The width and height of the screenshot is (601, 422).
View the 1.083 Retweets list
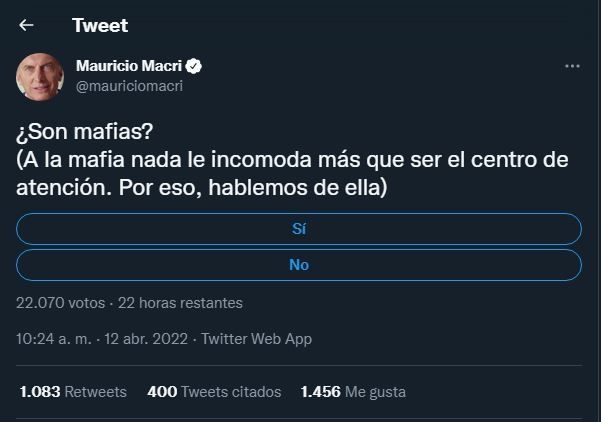73,392
